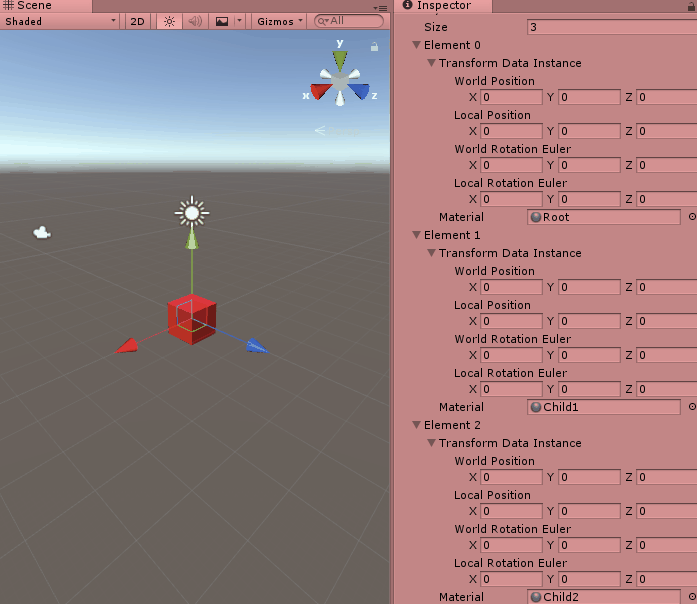Image resolution: width=697 pixels, height=604 pixels.
Task: Click Element 2 Local Position X field
Action: (x=511, y=511)
